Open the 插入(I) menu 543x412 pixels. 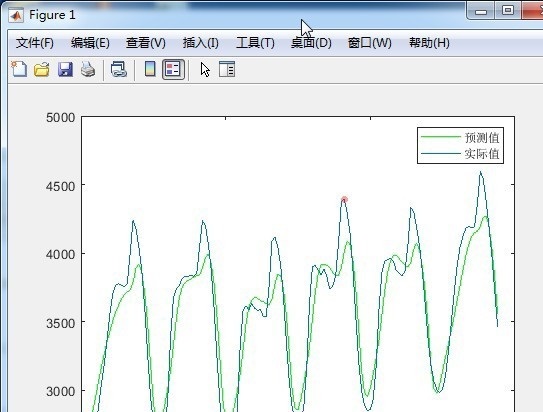tap(201, 43)
